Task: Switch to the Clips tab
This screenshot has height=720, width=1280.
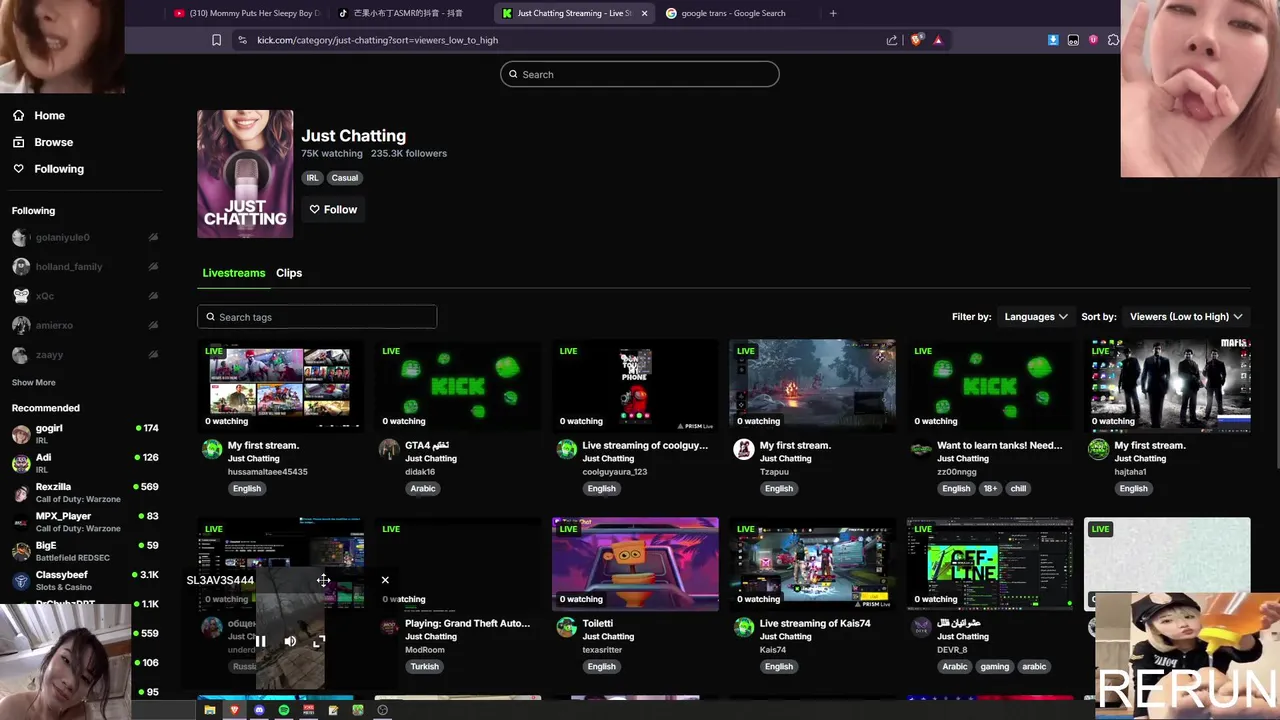Action: point(289,273)
